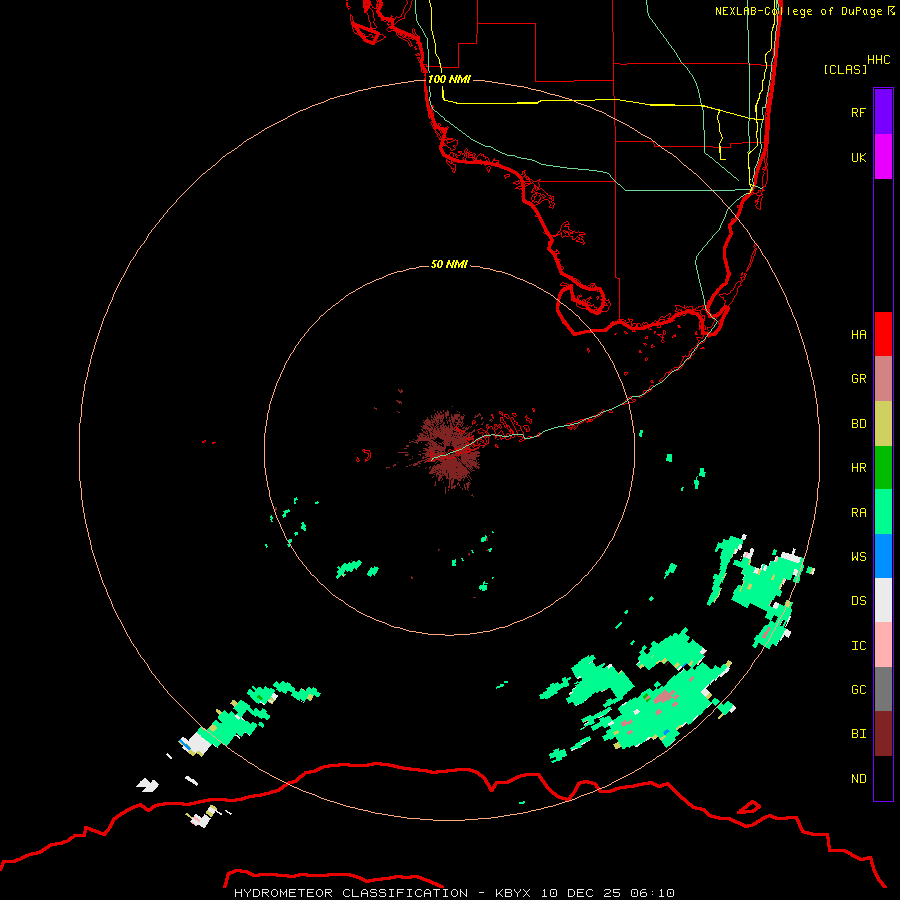Click the IC pink legend swatch

click(883, 645)
